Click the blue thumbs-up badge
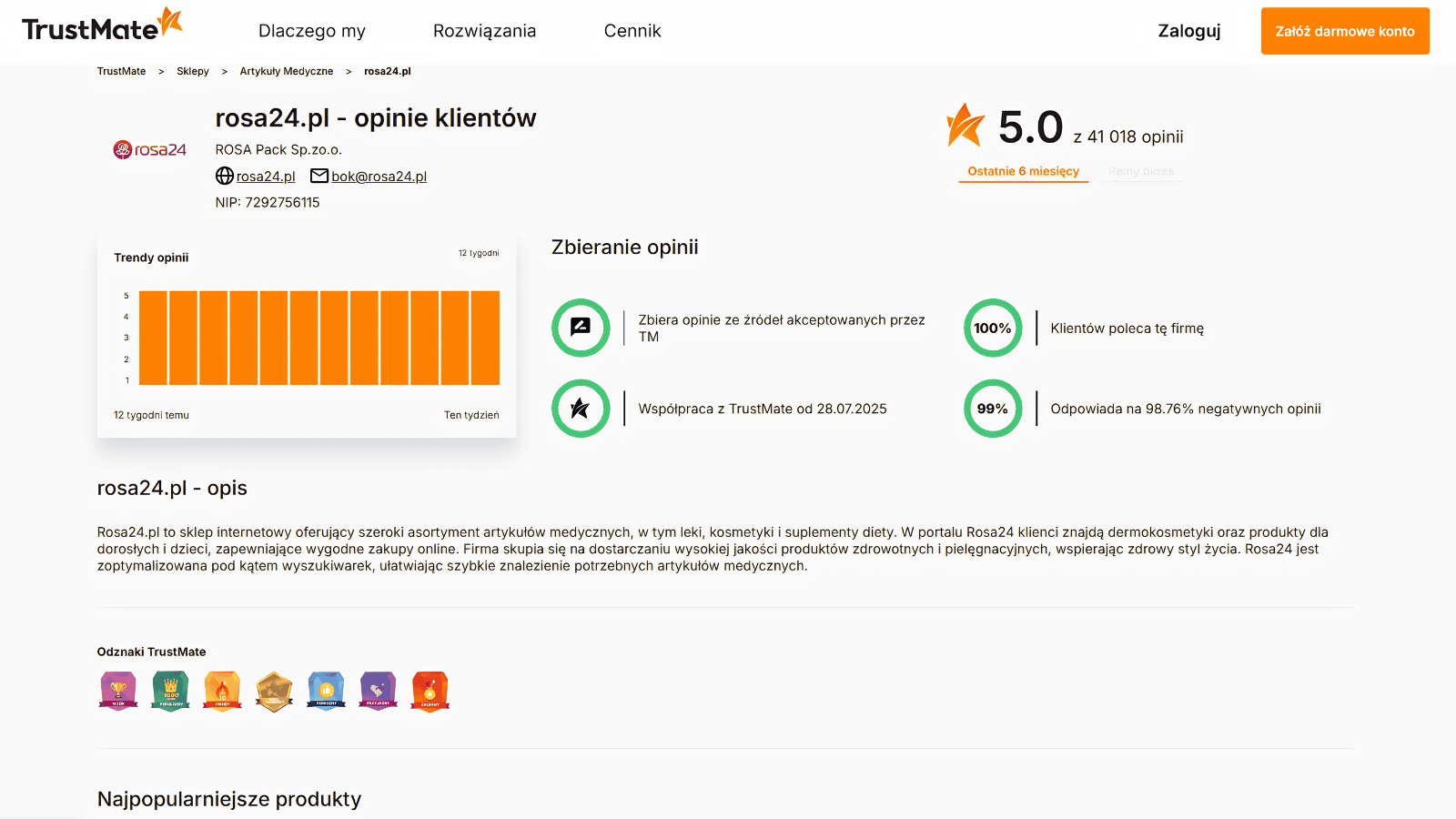 pyautogui.click(x=326, y=691)
